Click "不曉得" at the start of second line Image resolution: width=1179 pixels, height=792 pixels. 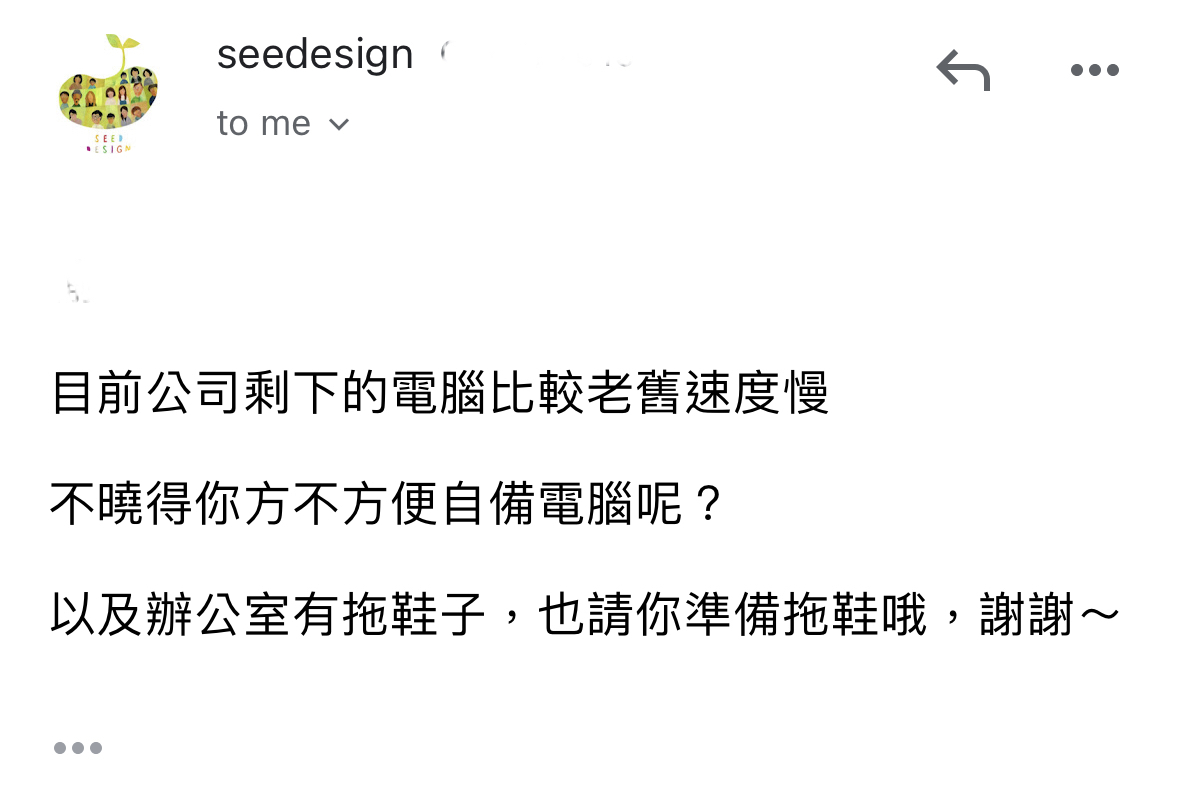click(x=121, y=506)
